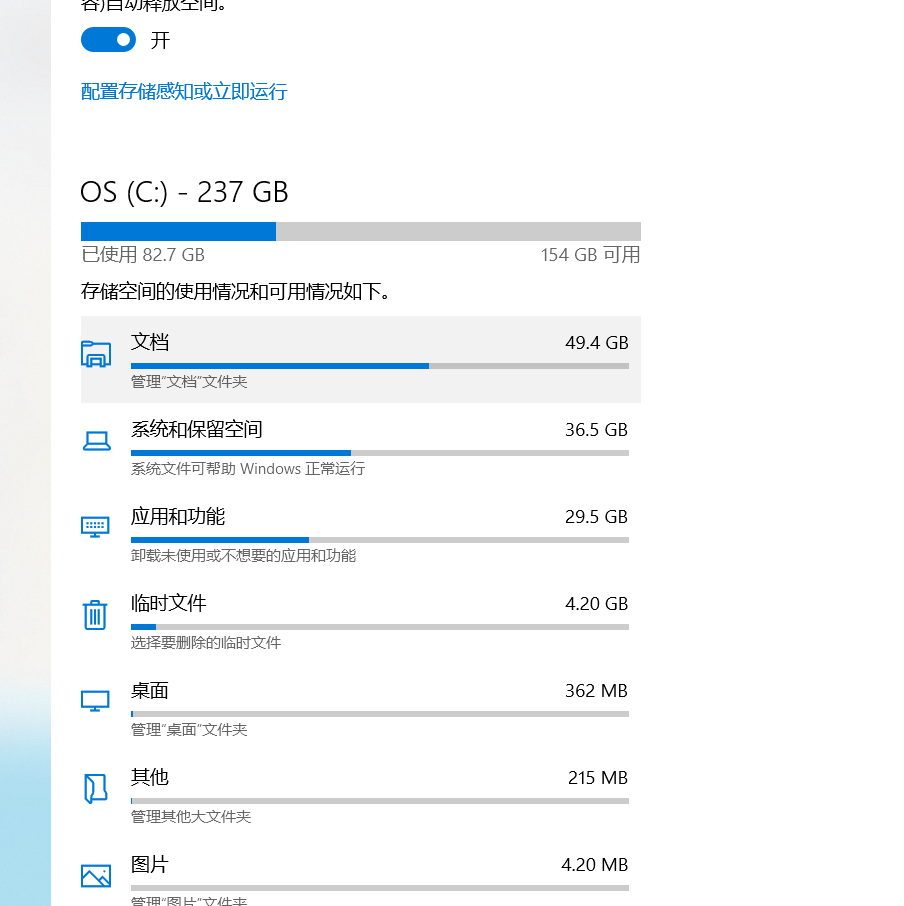Select the trash can icon for 临时文件

[x=95, y=614]
